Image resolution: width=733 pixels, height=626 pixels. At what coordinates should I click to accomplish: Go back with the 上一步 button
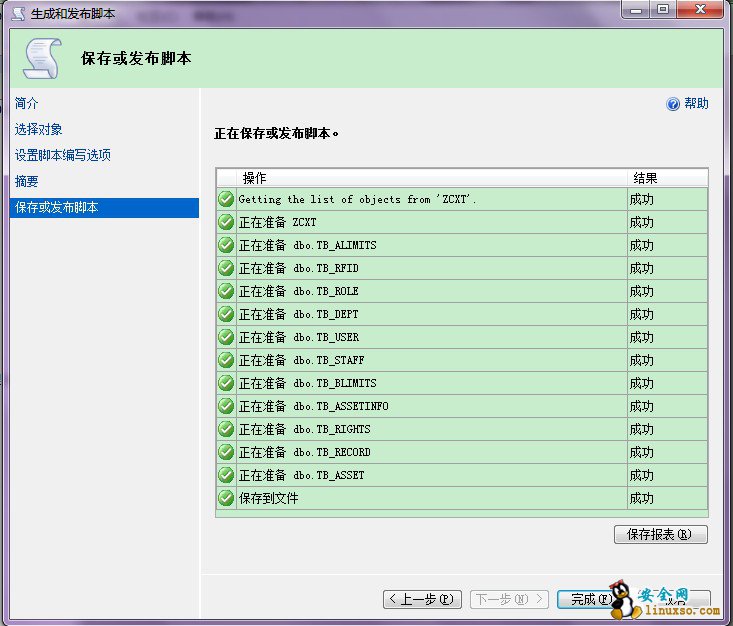click(x=422, y=599)
